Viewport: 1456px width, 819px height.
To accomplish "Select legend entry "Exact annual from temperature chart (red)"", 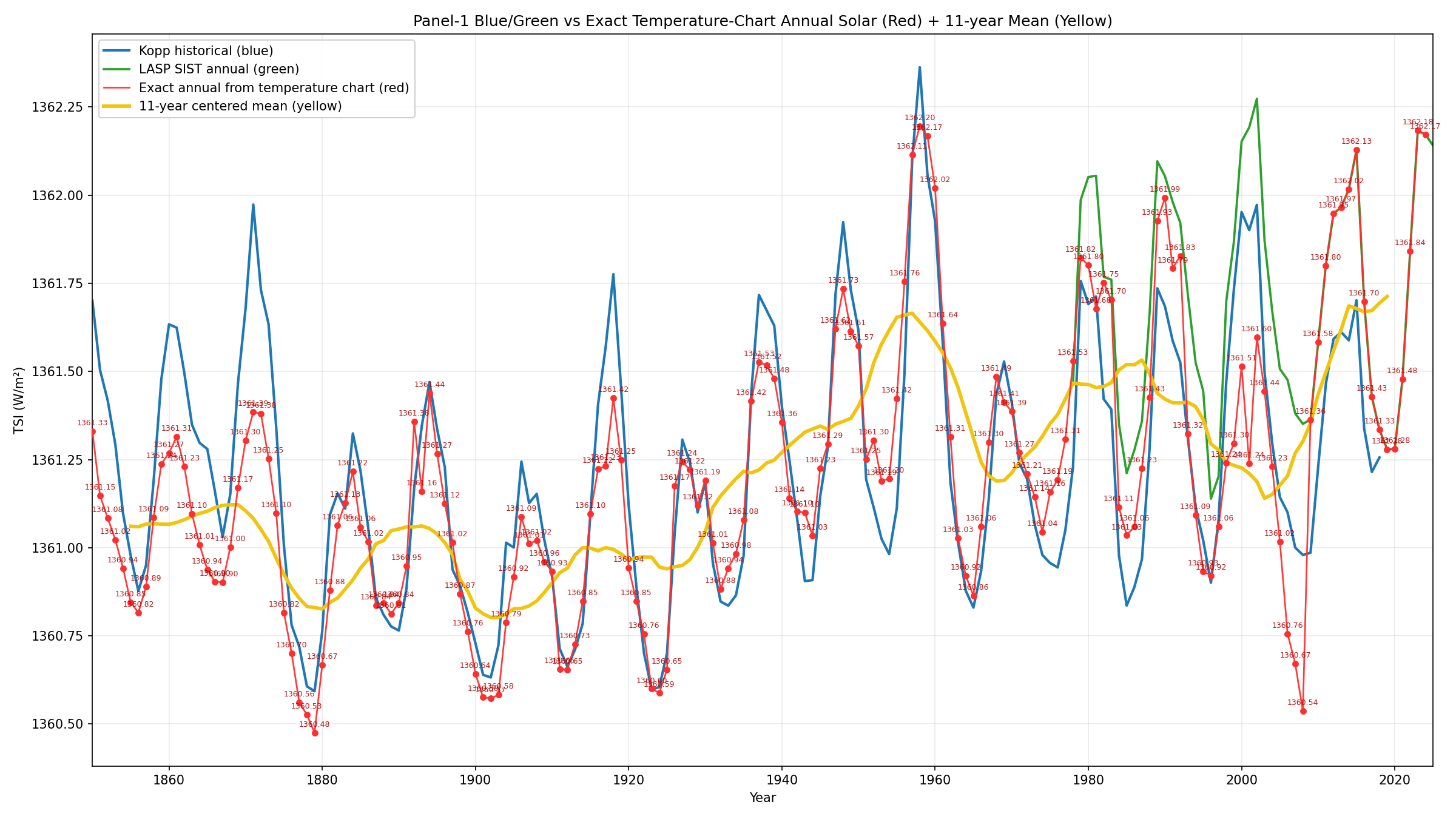I will pyautogui.click(x=274, y=87).
